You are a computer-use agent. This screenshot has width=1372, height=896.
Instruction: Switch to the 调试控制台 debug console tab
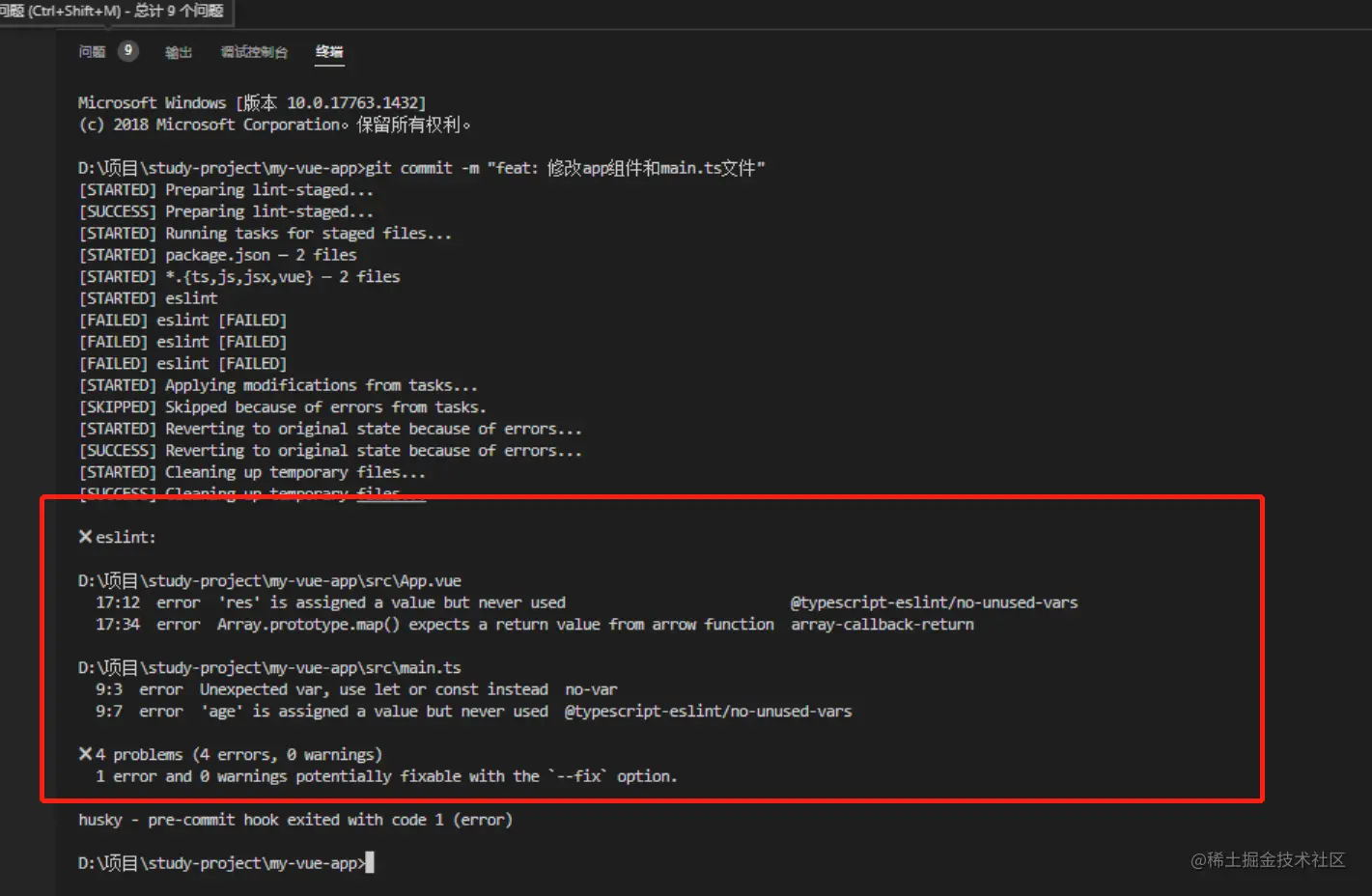pyautogui.click(x=254, y=52)
